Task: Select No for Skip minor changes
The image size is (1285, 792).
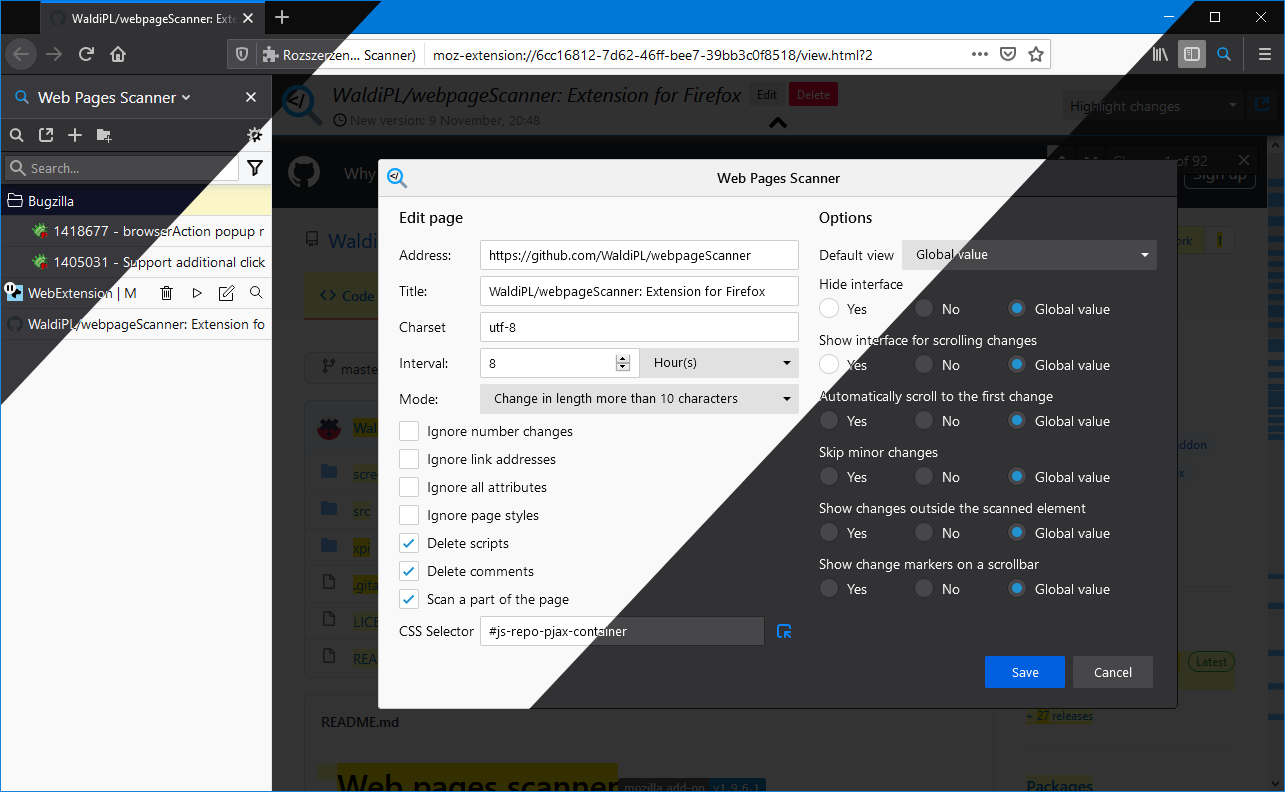Action: [923, 477]
